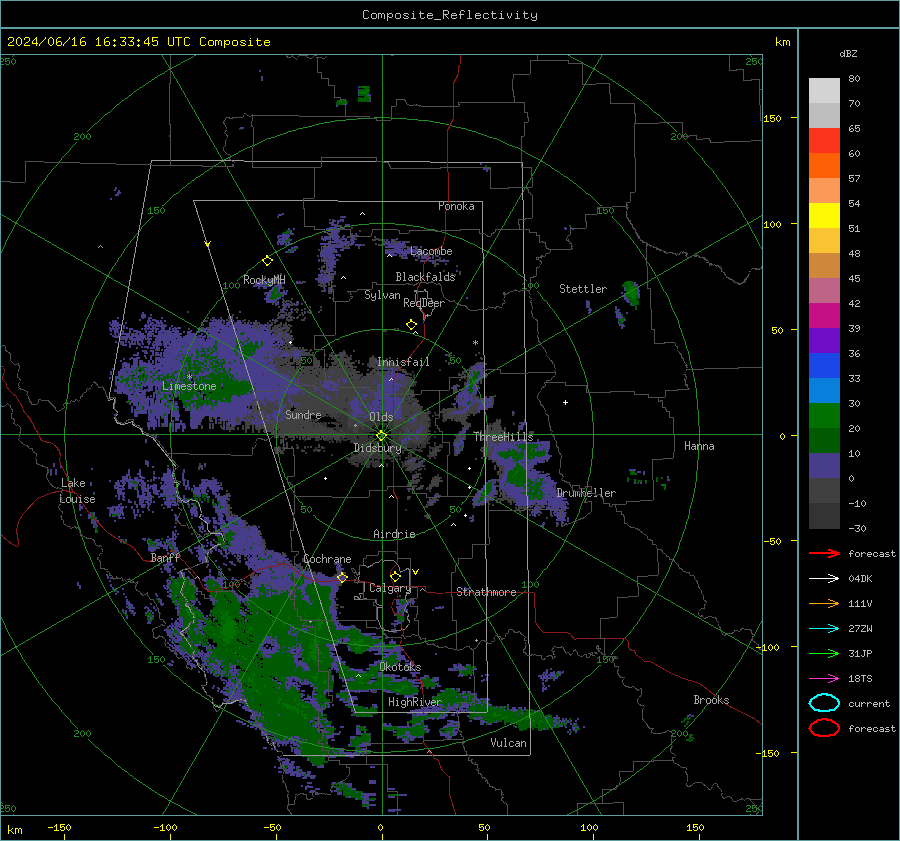Screen dimensions: 900x841
Task: Click the Olds city label
Action: 381,417
